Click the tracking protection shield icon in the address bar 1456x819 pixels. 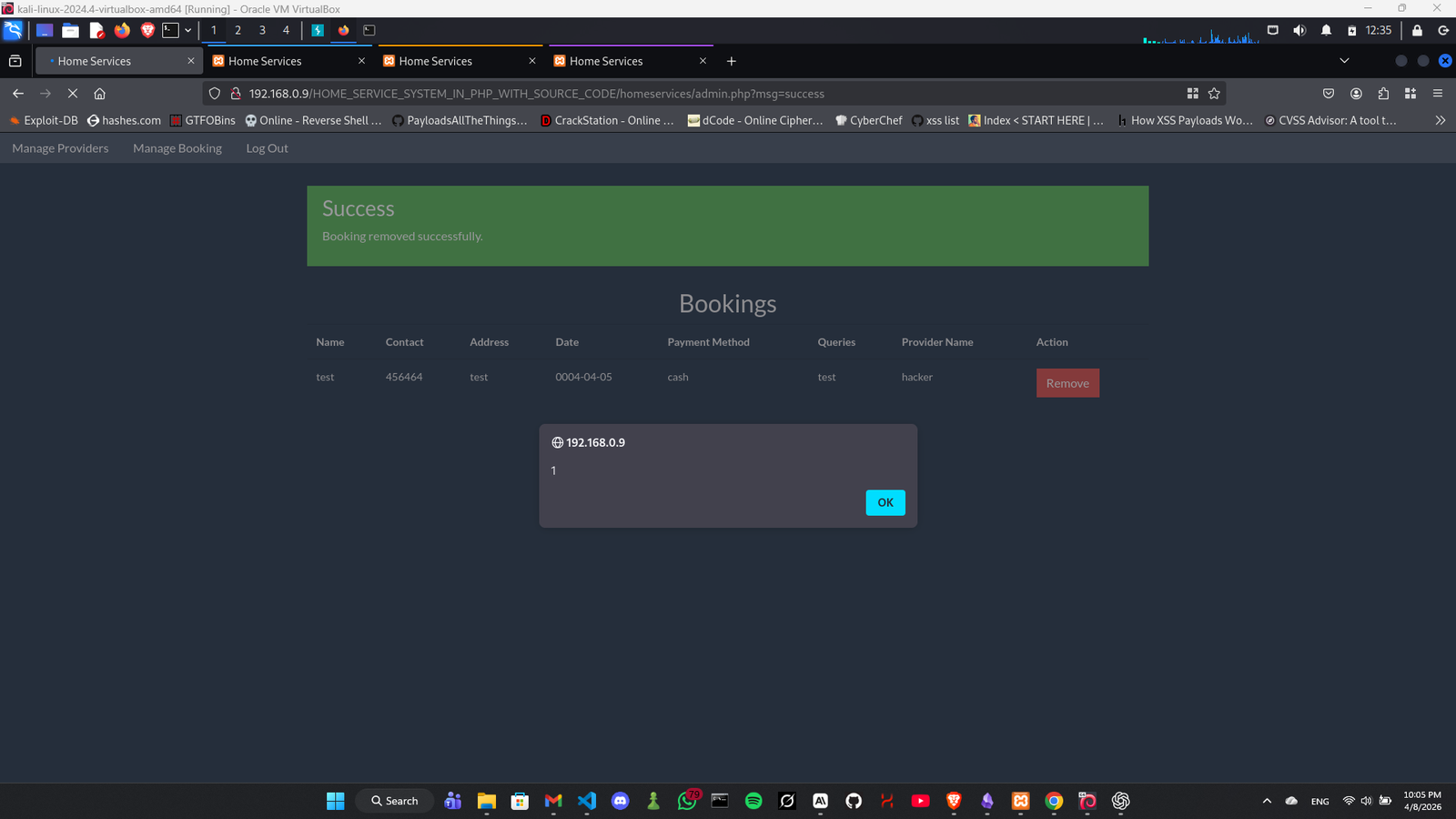click(215, 94)
